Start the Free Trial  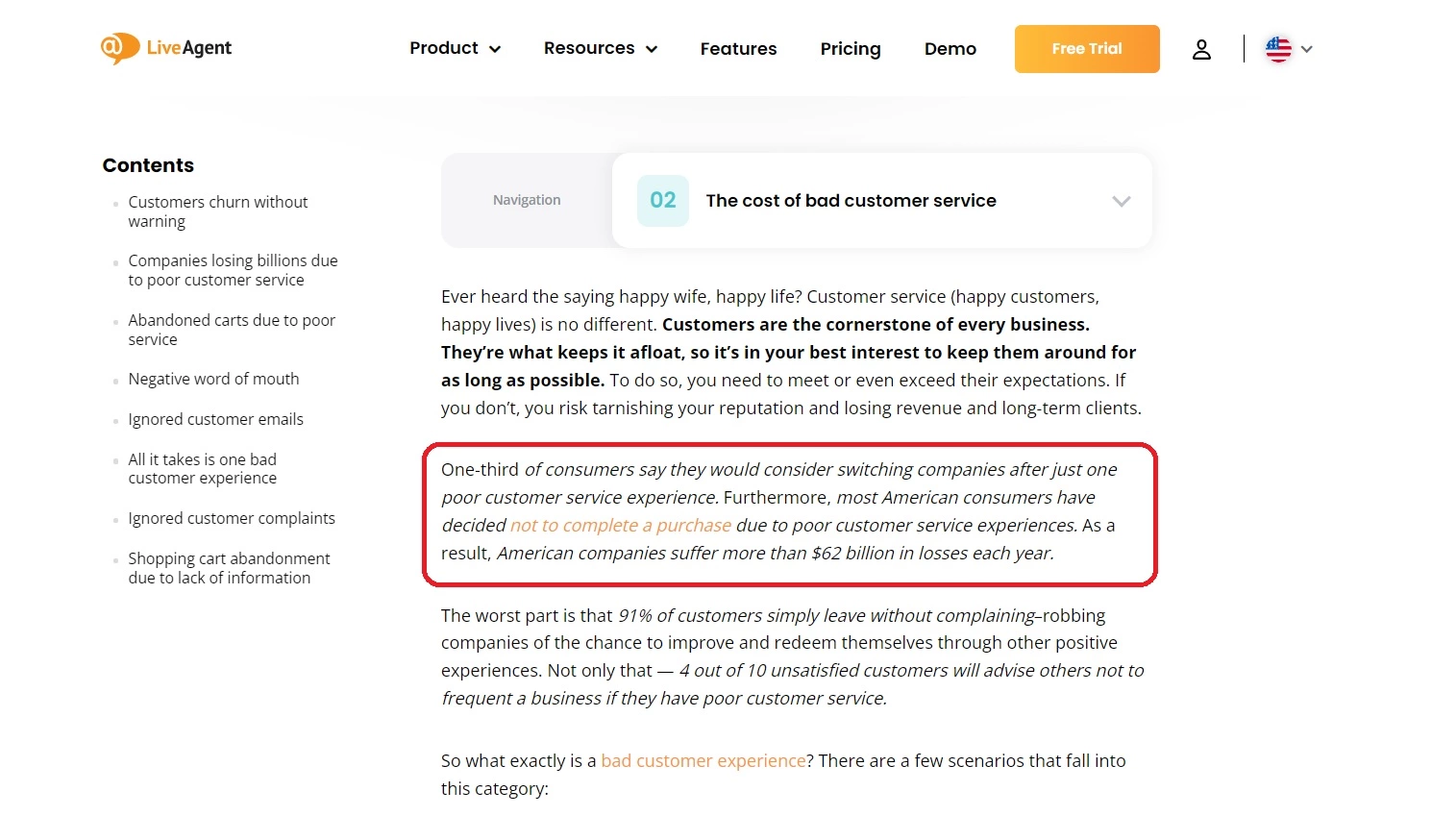click(1087, 49)
